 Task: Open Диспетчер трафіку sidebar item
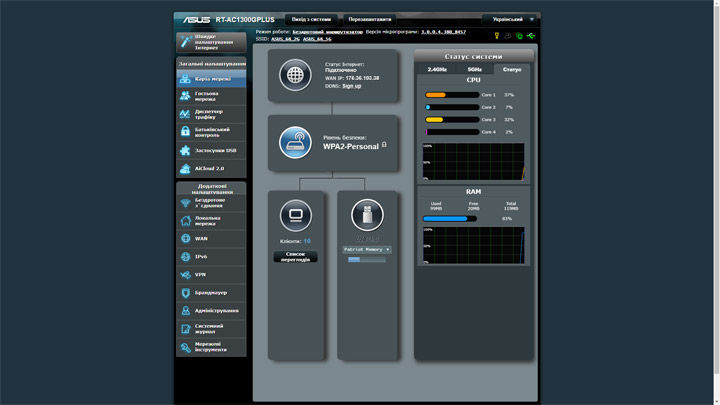point(211,114)
